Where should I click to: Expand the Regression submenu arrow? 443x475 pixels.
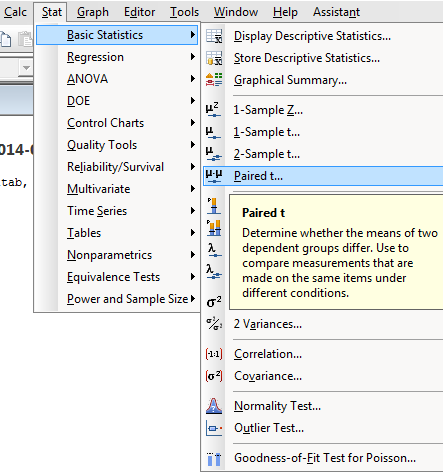point(193,57)
